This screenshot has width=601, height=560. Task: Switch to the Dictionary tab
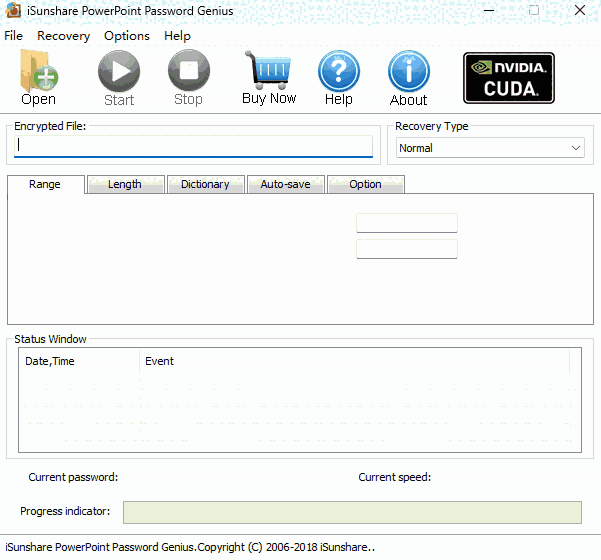[x=205, y=184]
